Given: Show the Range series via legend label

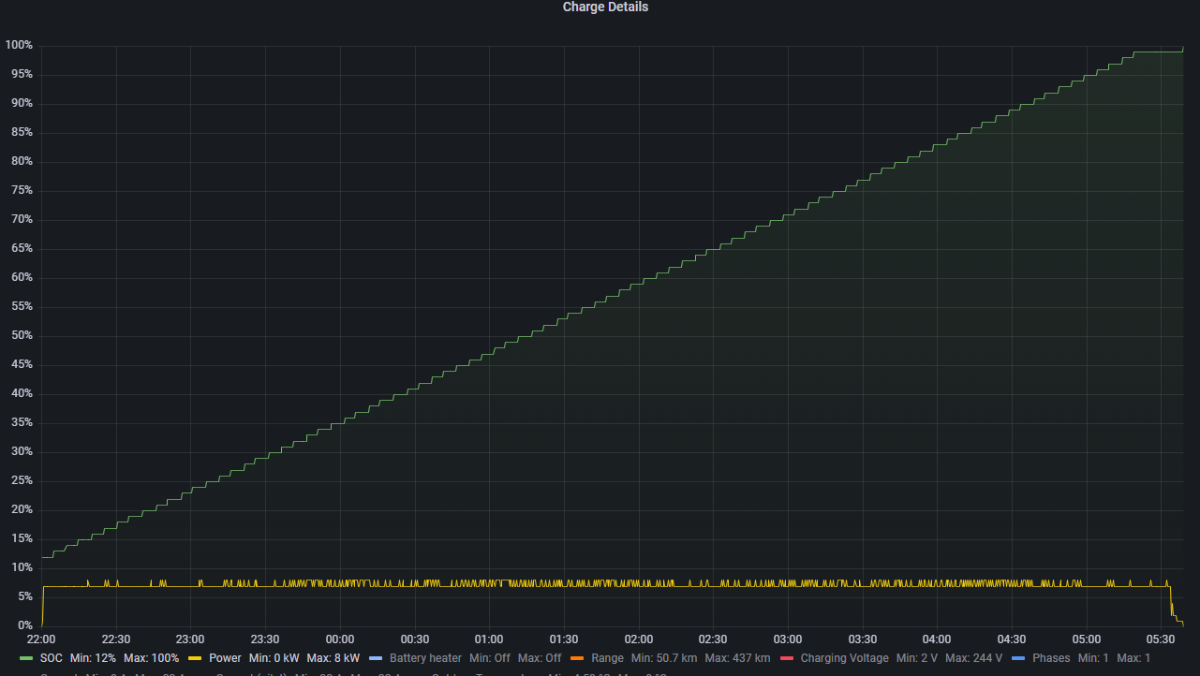Looking at the screenshot, I should tap(607, 658).
